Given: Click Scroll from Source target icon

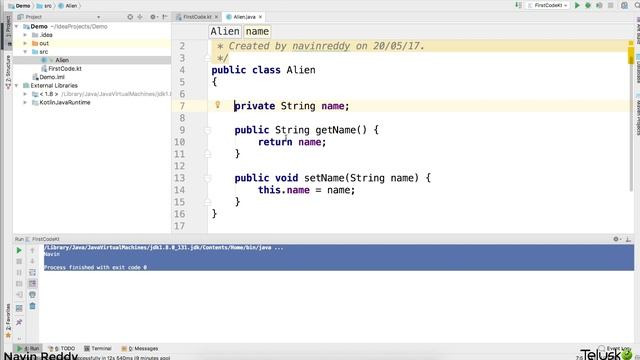Looking at the screenshot, I should [130, 17].
